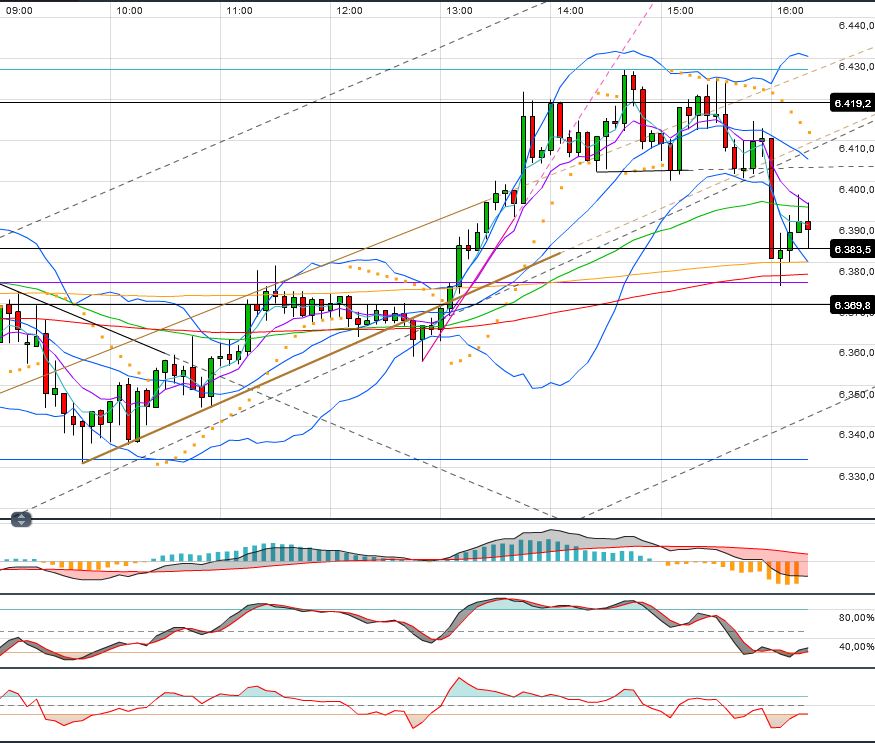
Task: Click the 6.380,0 price axis label
Action: coord(856,271)
